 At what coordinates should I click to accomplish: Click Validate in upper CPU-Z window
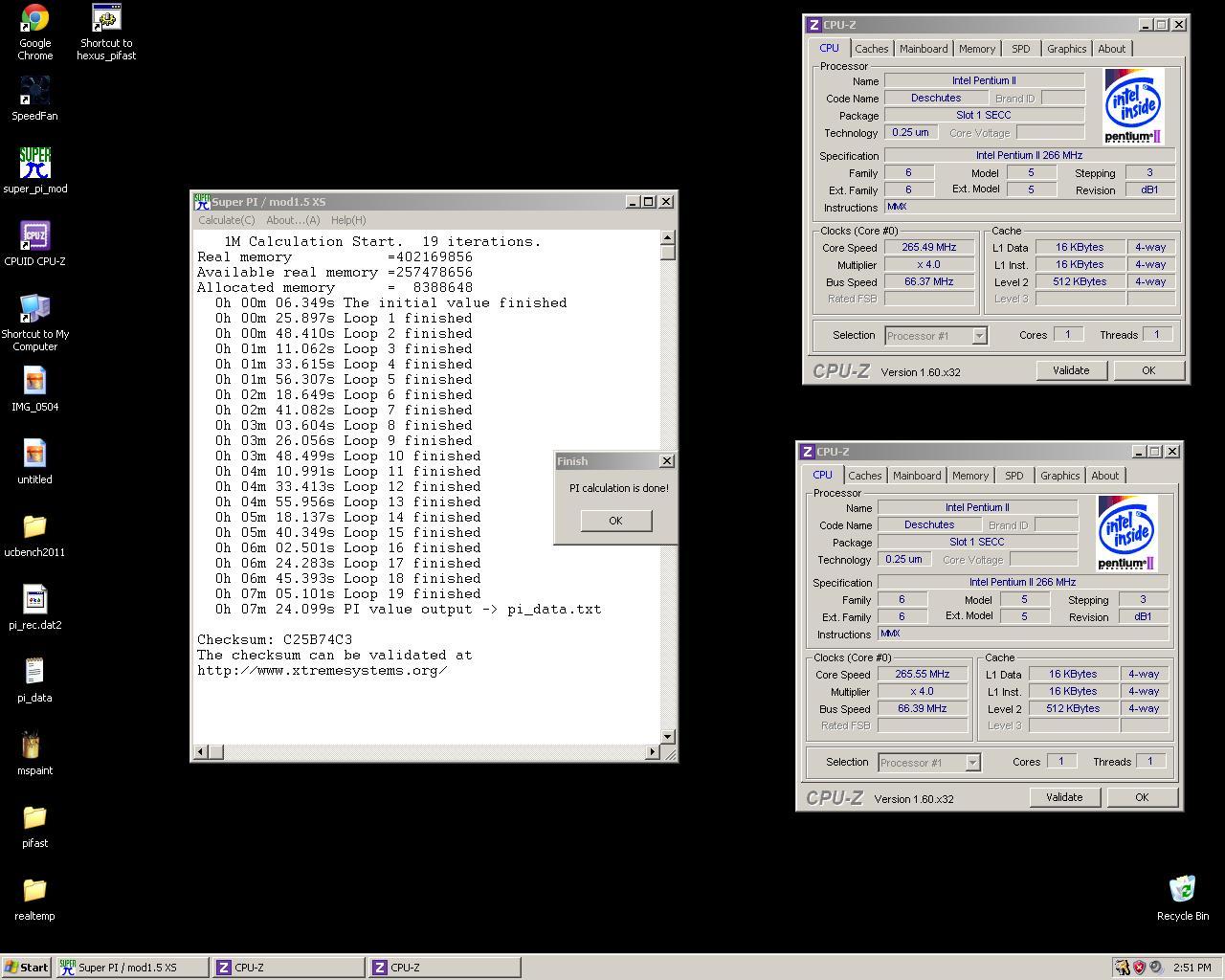click(1071, 370)
